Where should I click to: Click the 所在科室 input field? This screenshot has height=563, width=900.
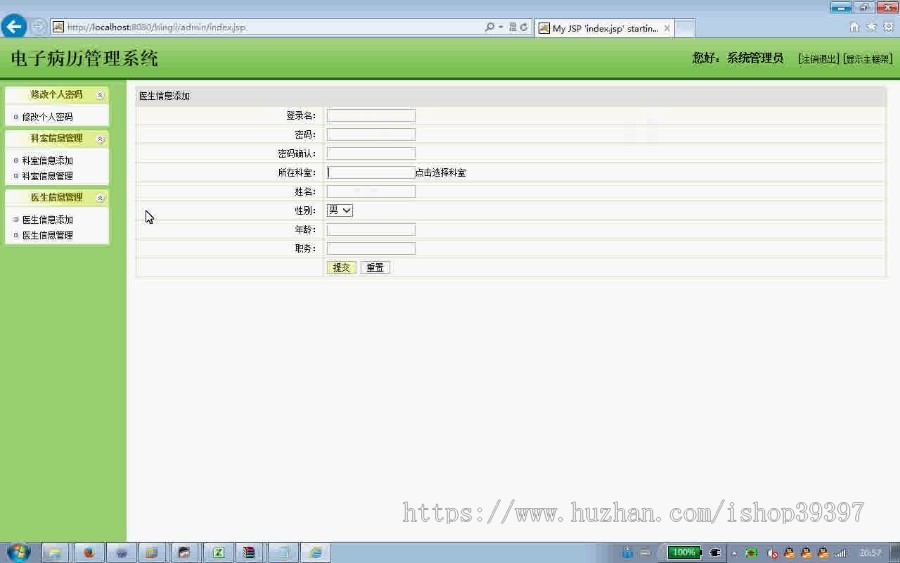pos(371,172)
